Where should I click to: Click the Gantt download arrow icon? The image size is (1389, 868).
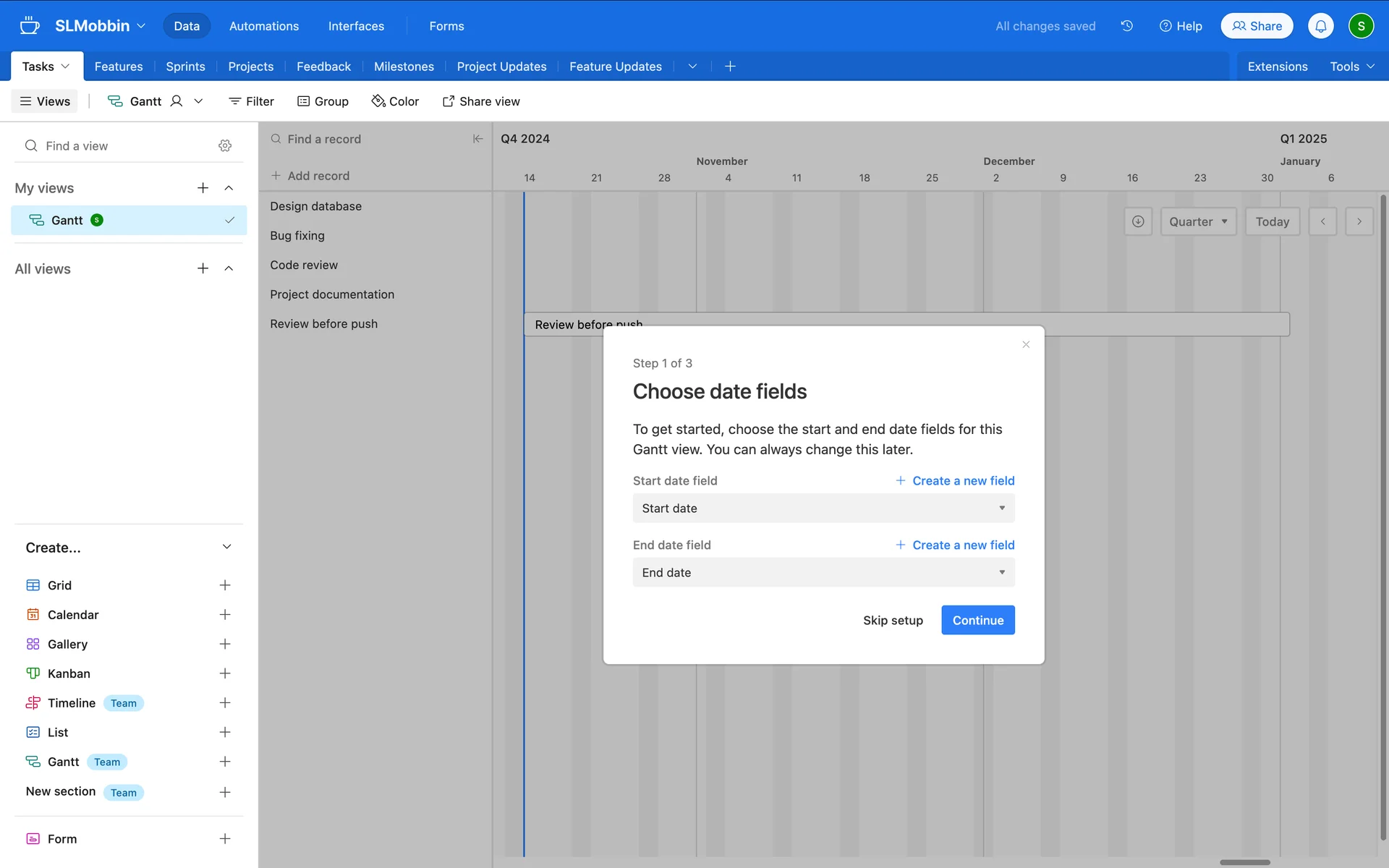(1137, 221)
